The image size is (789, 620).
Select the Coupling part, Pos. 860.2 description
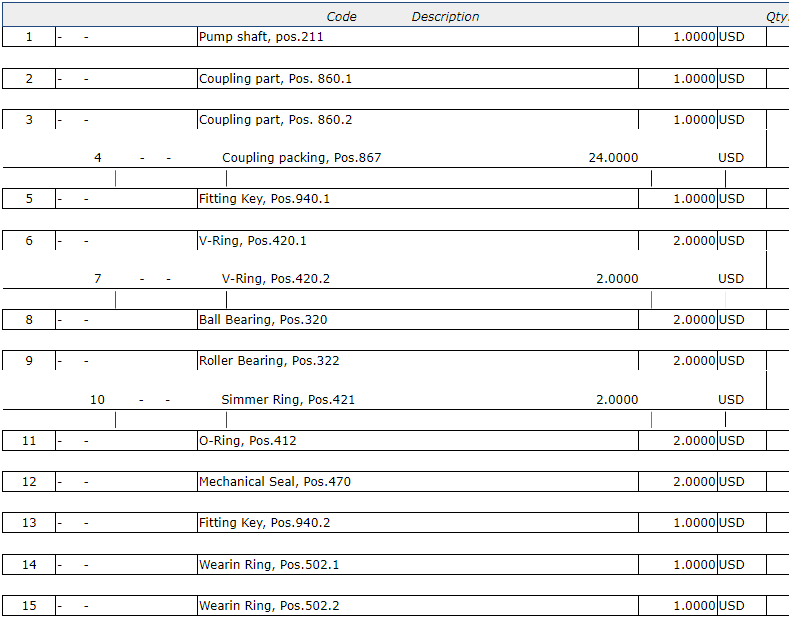point(275,120)
